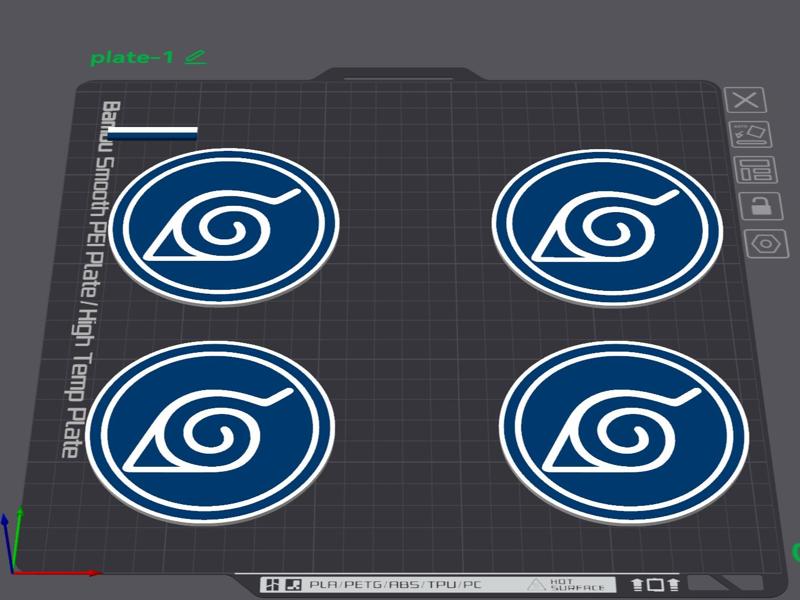
Task: Click the auto-orient plate icon
Action: [750, 134]
